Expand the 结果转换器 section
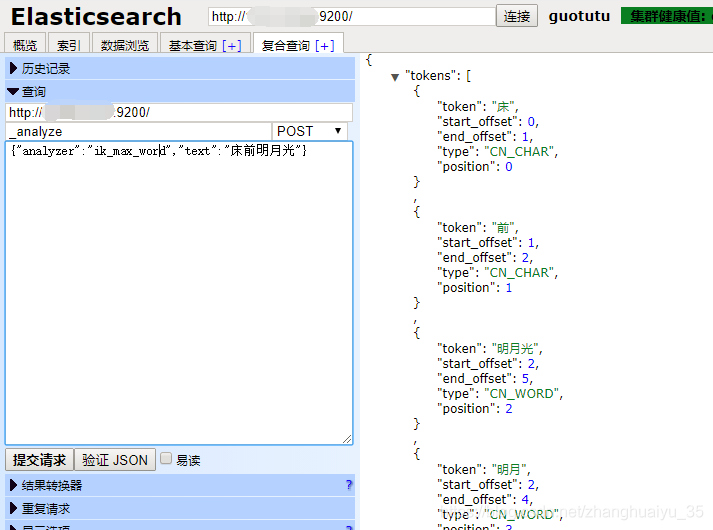Screen dimensions: 713x530 (180, 485)
